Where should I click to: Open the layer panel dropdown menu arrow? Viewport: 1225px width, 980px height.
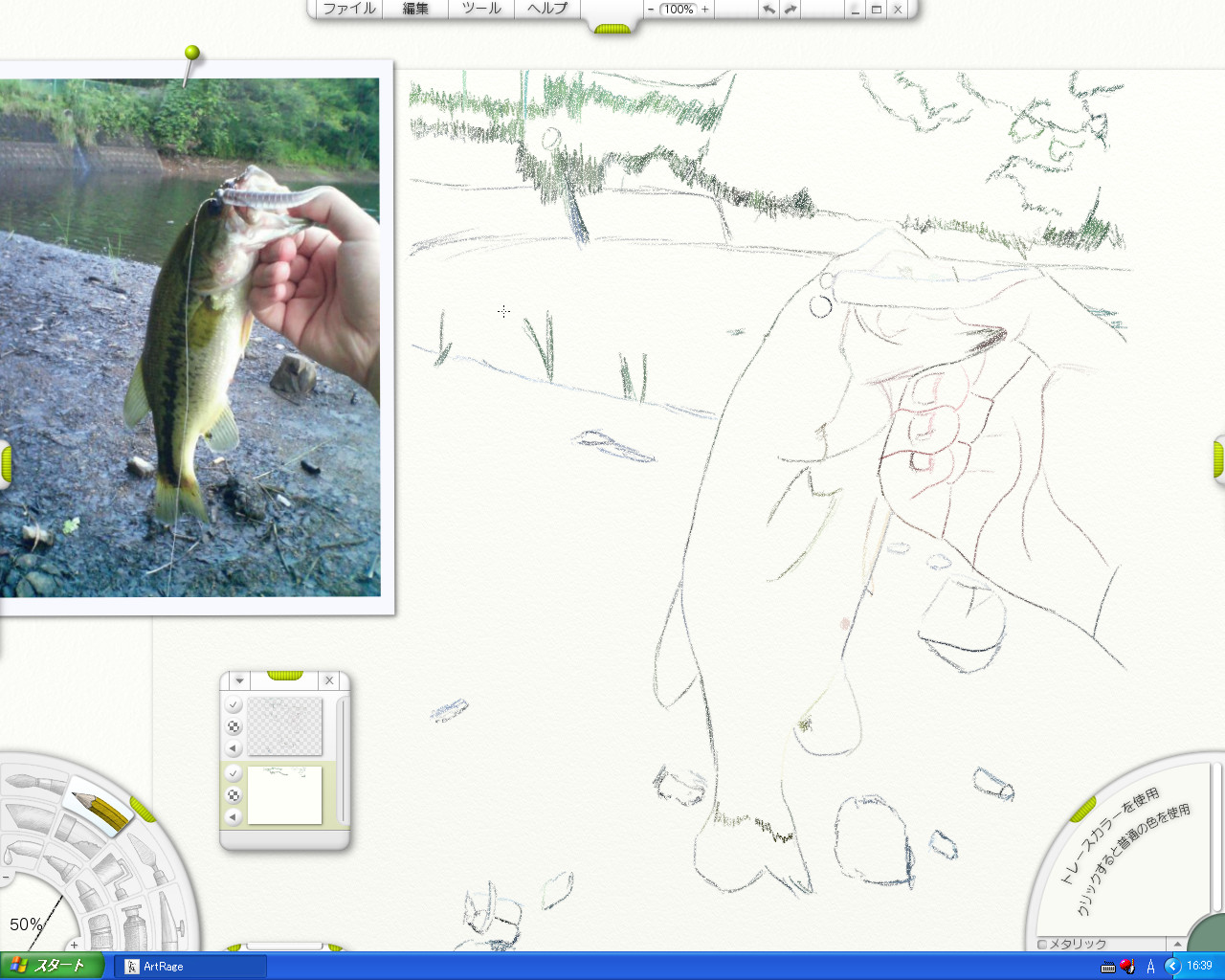pyautogui.click(x=239, y=680)
